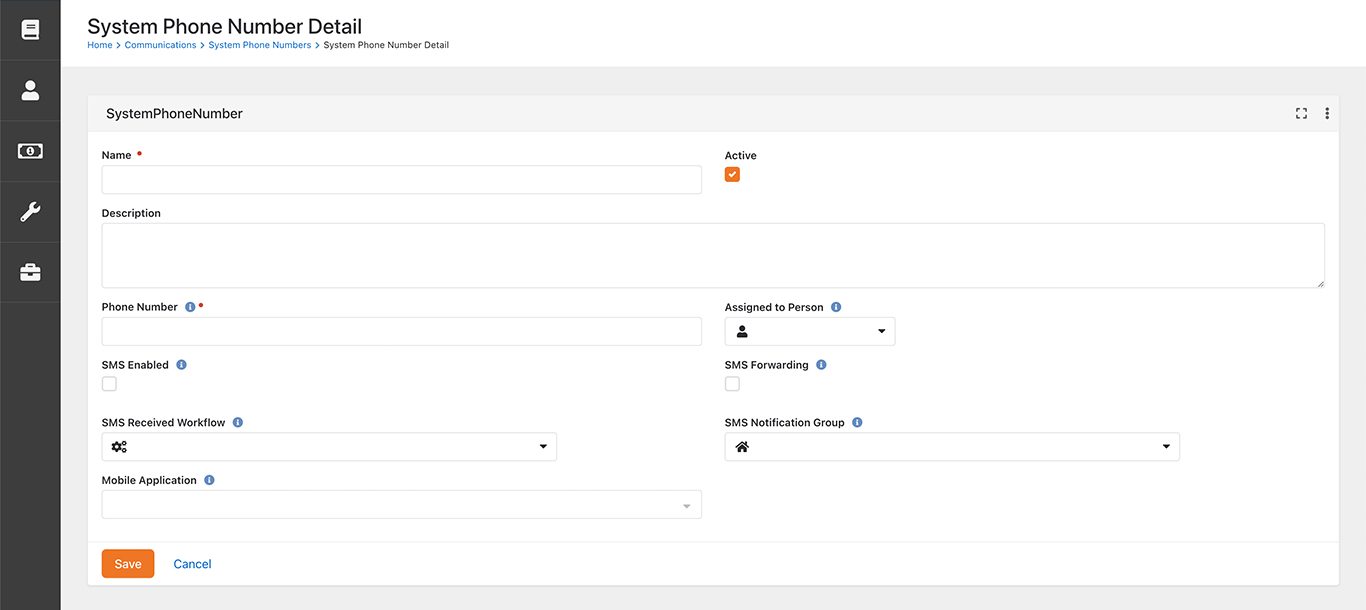Check the SMS Forwarding checkbox
1366x610 pixels.
point(732,383)
